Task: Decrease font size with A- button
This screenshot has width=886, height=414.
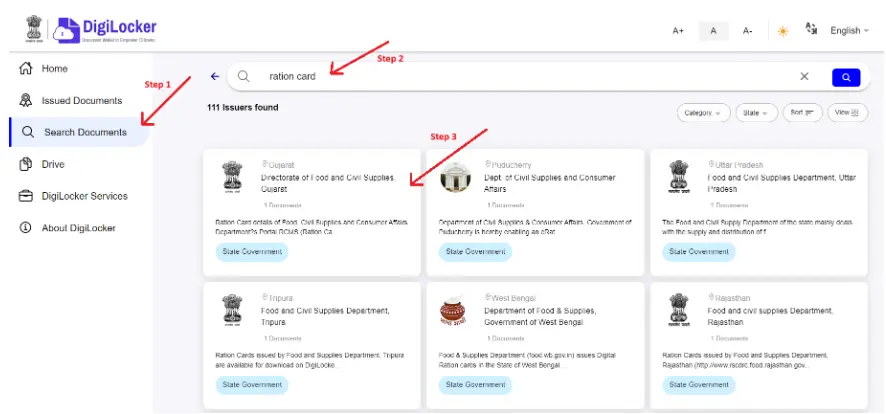Action: [x=747, y=31]
